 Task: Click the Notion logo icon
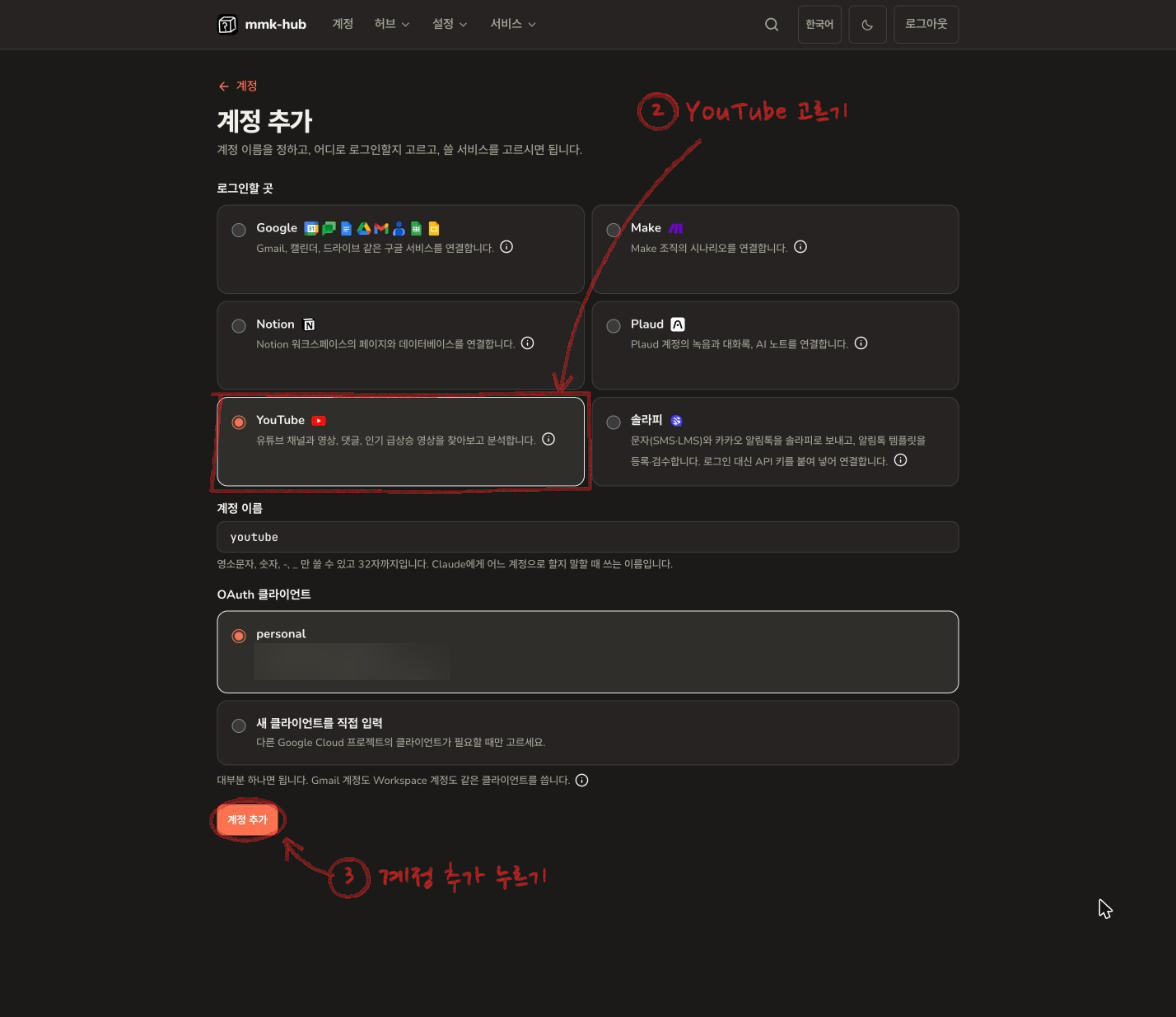click(x=308, y=324)
